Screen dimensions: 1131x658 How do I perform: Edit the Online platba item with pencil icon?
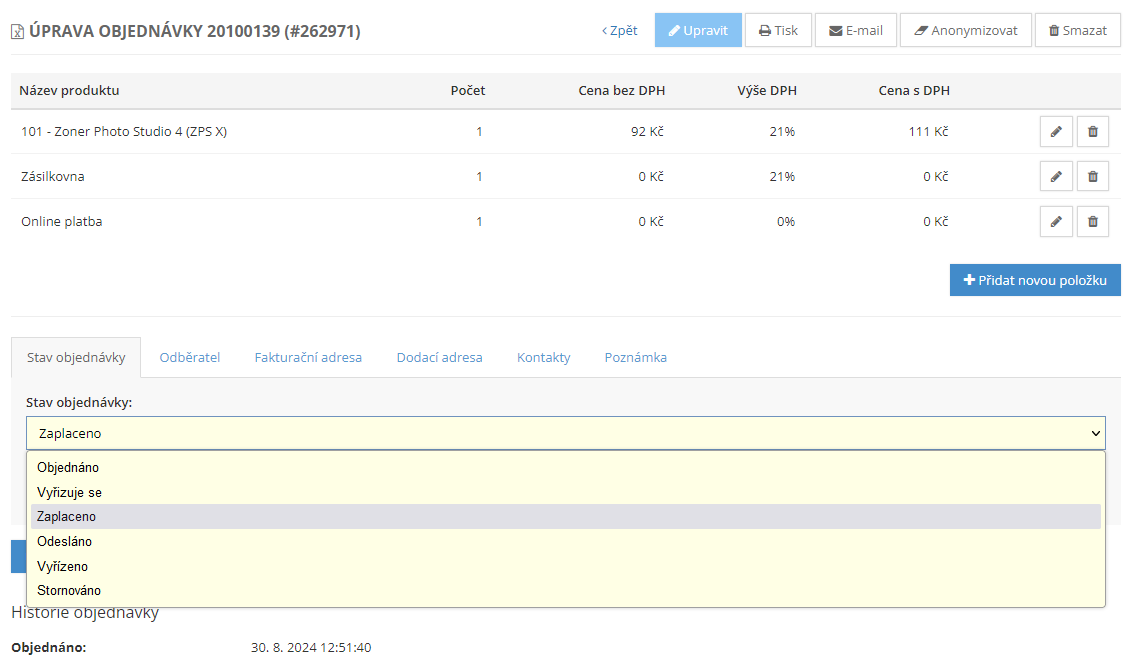pos(1056,221)
